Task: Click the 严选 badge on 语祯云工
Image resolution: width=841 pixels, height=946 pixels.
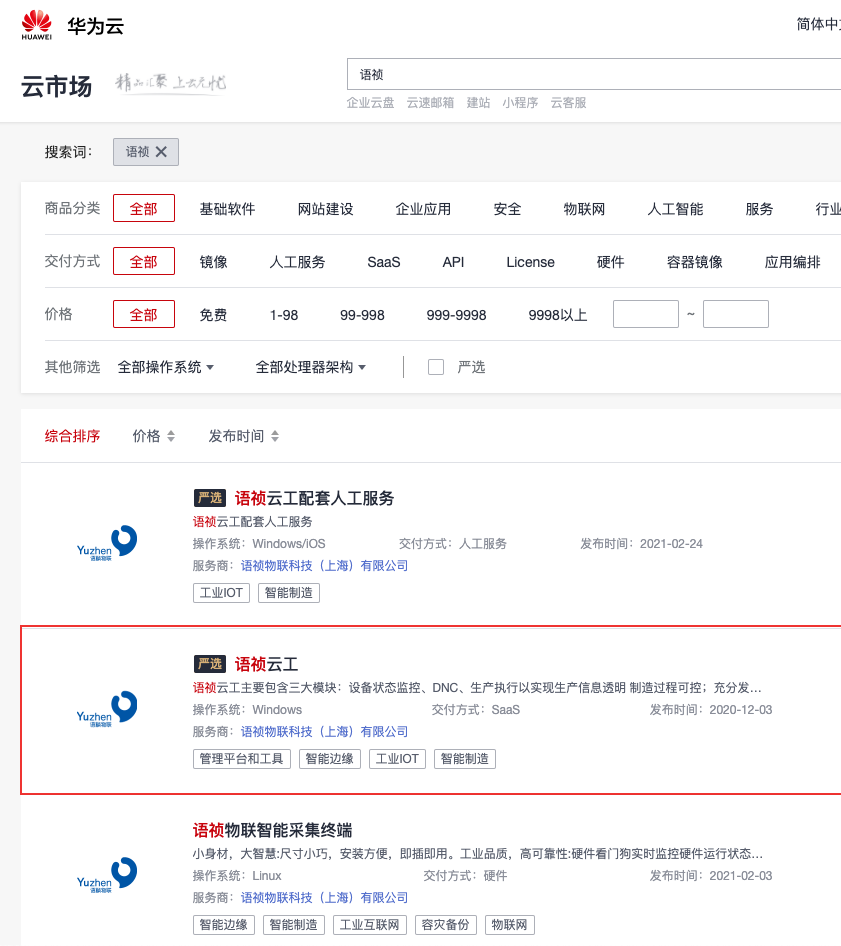Action: pyautogui.click(x=210, y=664)
